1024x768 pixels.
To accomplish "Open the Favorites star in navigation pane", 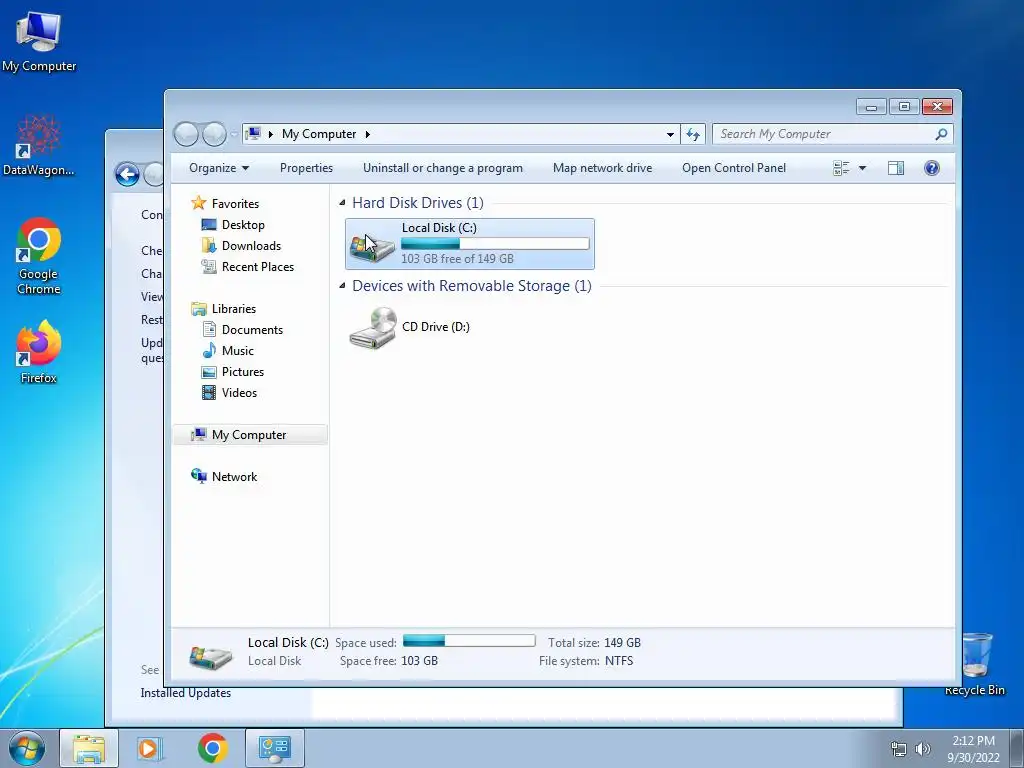I will [x=199, y=203].
